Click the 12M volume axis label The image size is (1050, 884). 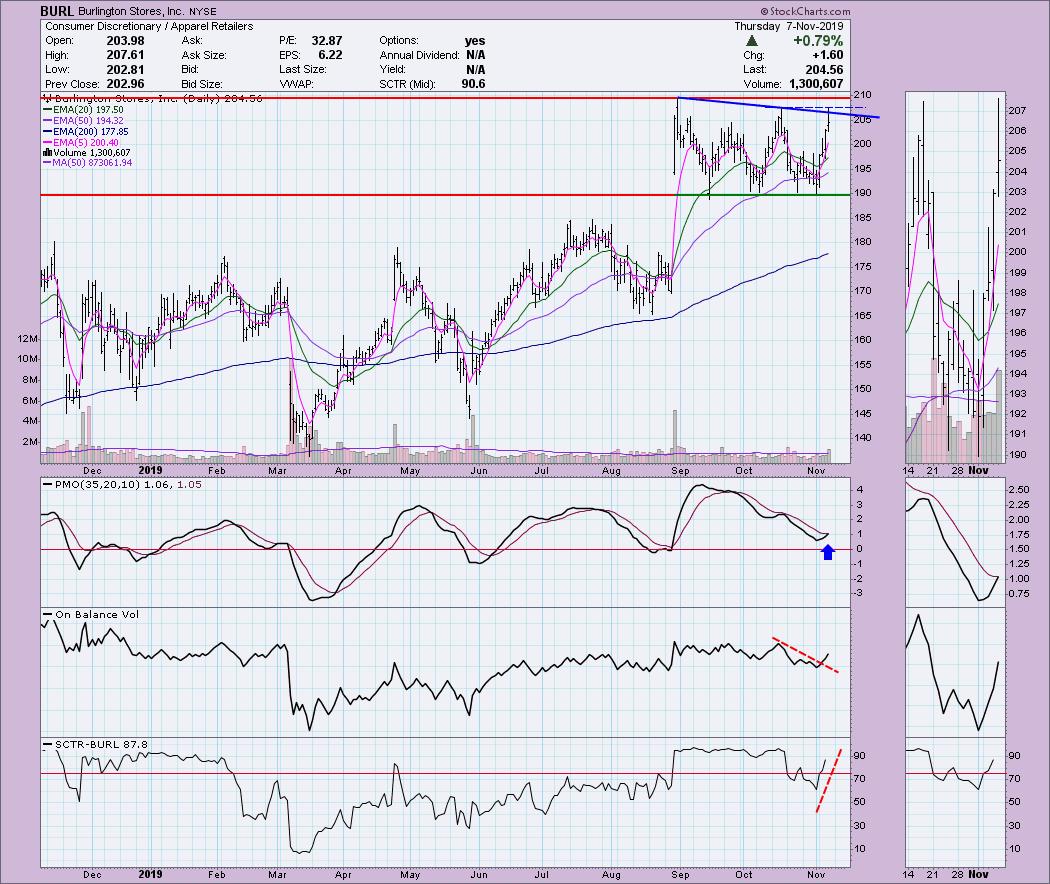coord(28,339)
